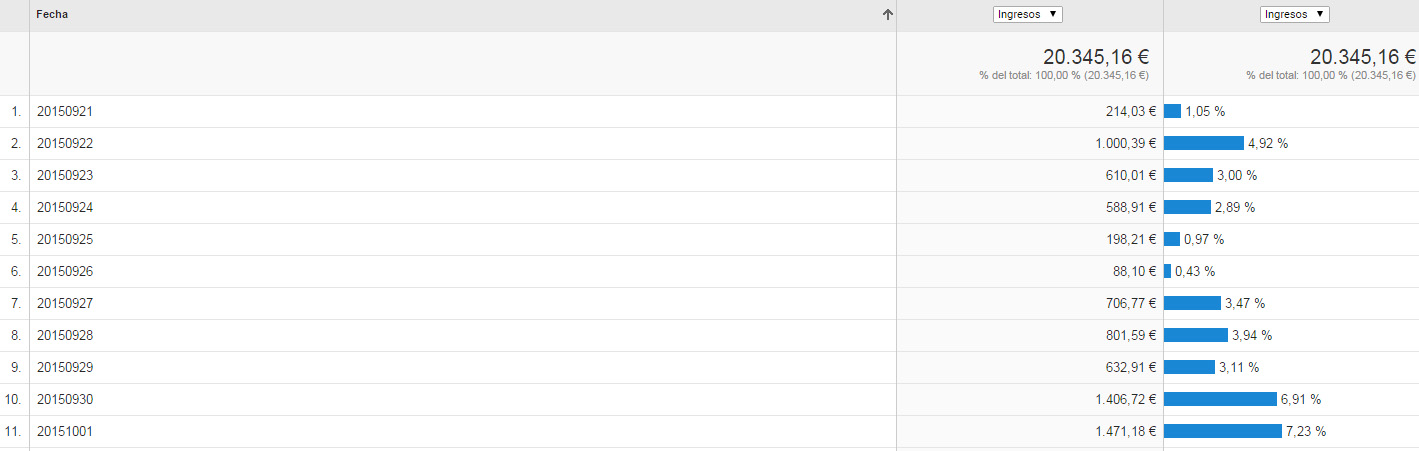Screen dimensions: 1419x451
Task: Click the 7,23 % percentage bar
Action: click(1223, 431)
